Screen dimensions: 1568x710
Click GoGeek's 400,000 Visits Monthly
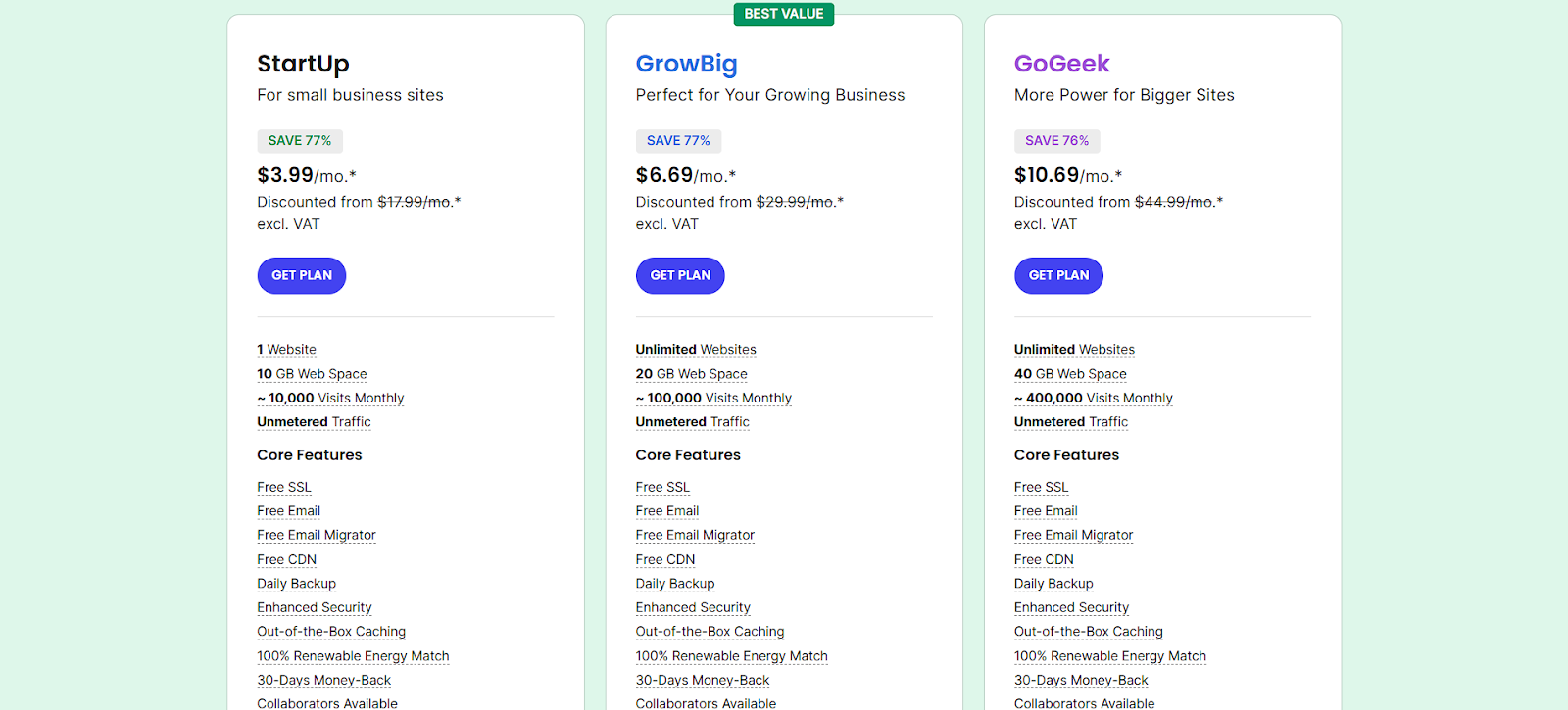pyautogui.click(x=1094, y=399)
